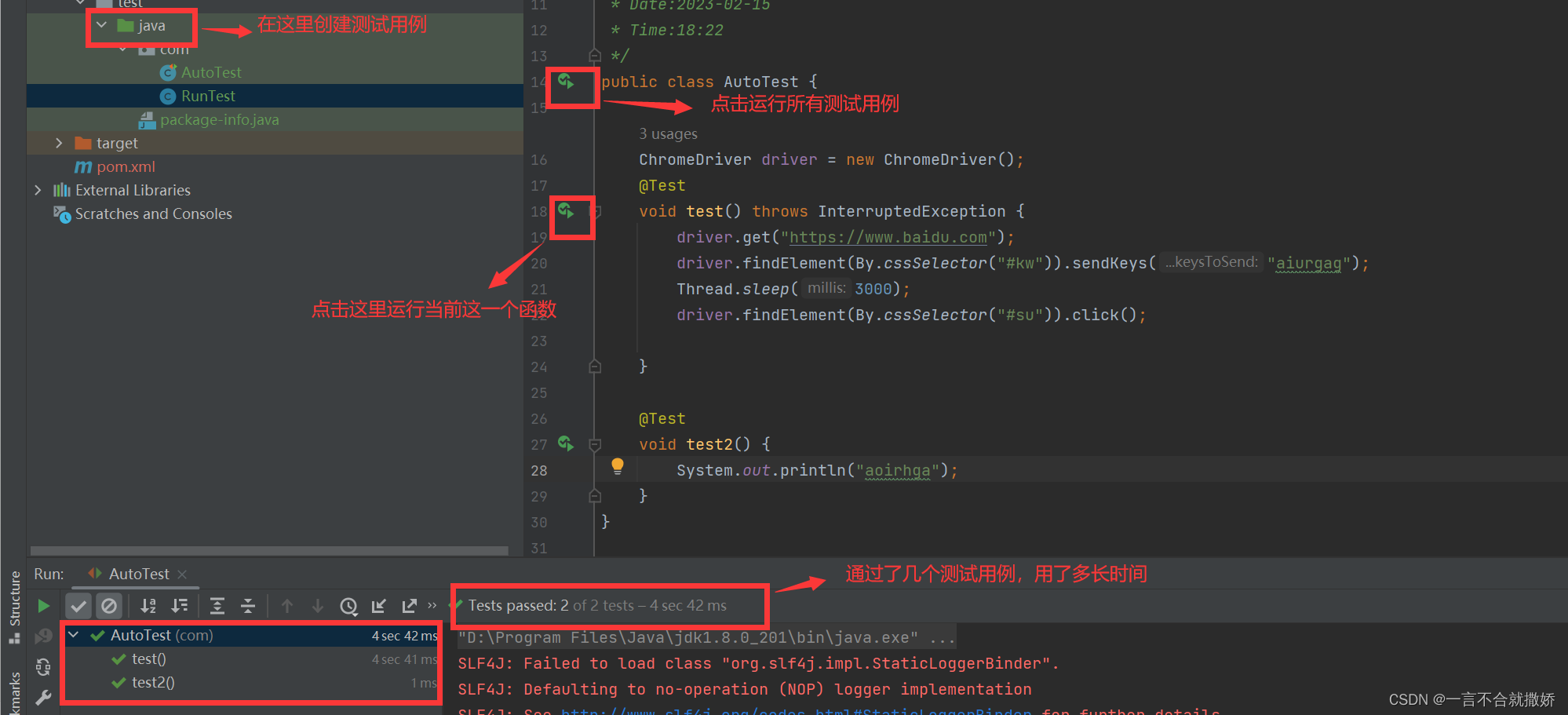Open RunTest class in project tree
This screenshot has width=1568, height=715.
(208, 96)
